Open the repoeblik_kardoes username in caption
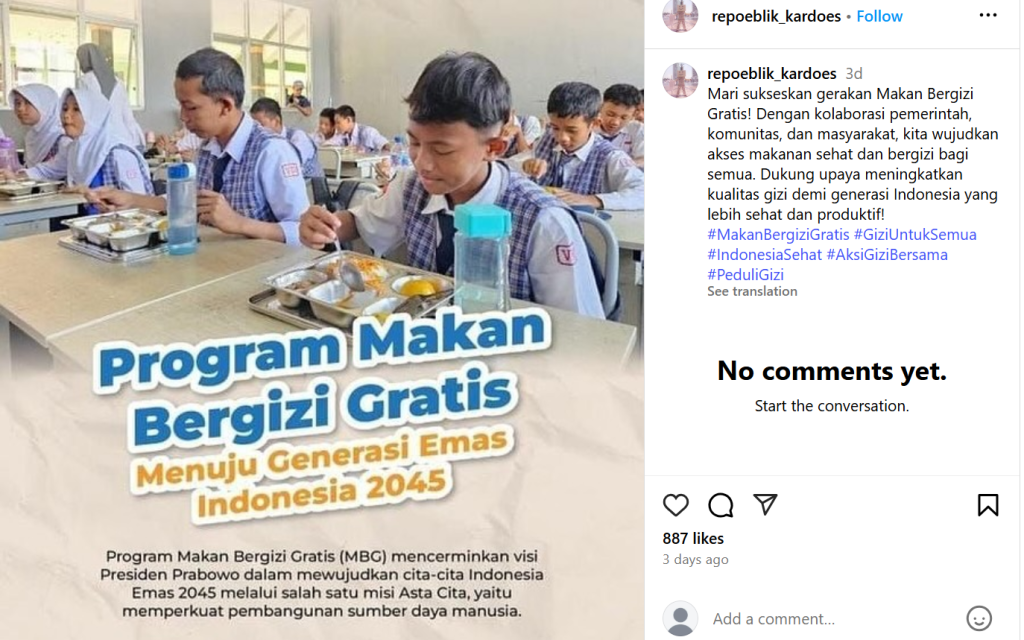Screen dimensions: 1024x640 [771, 73]
